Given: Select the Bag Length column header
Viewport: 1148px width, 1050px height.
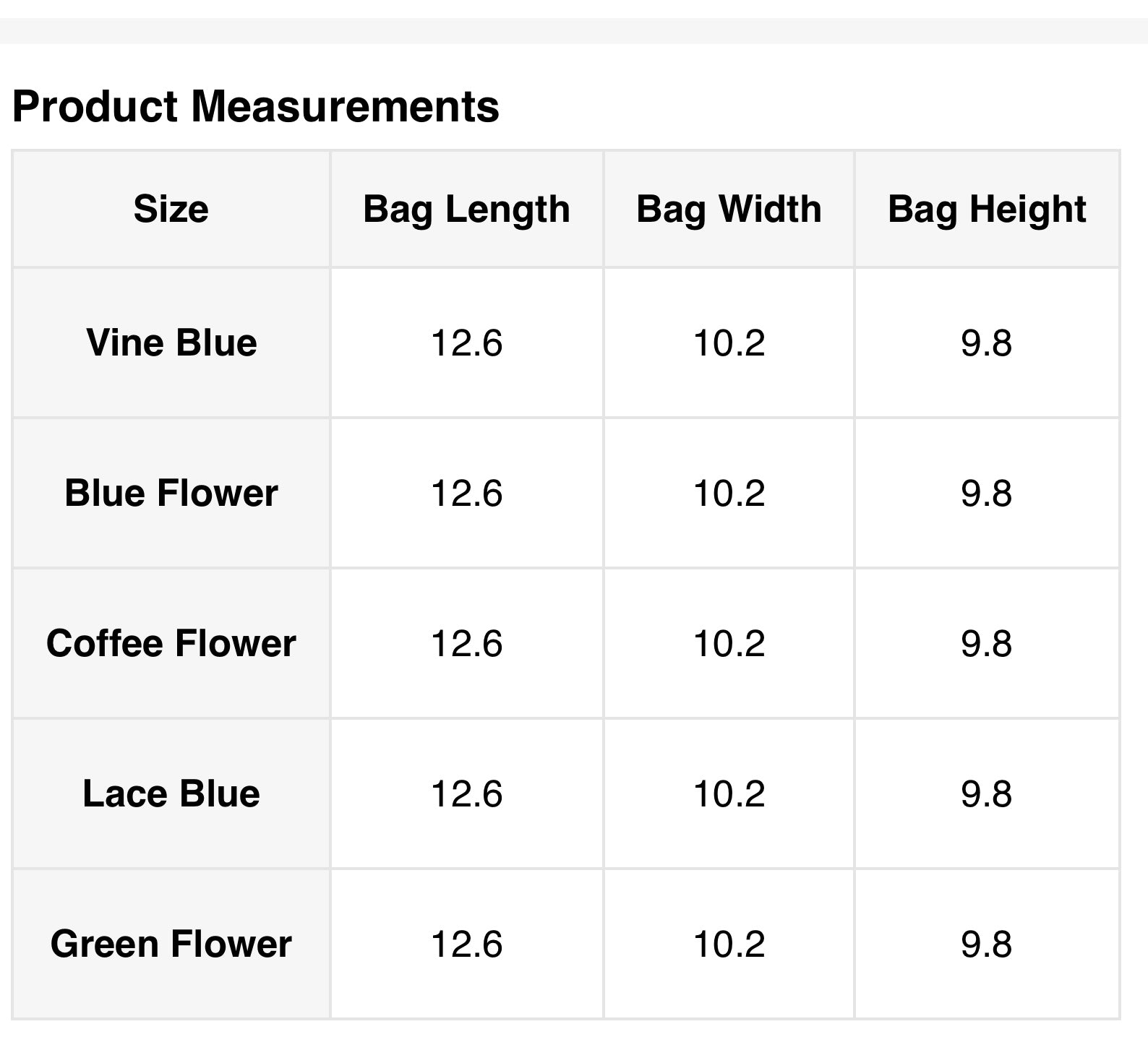Looking at the screenshot, I should (466, 210).
